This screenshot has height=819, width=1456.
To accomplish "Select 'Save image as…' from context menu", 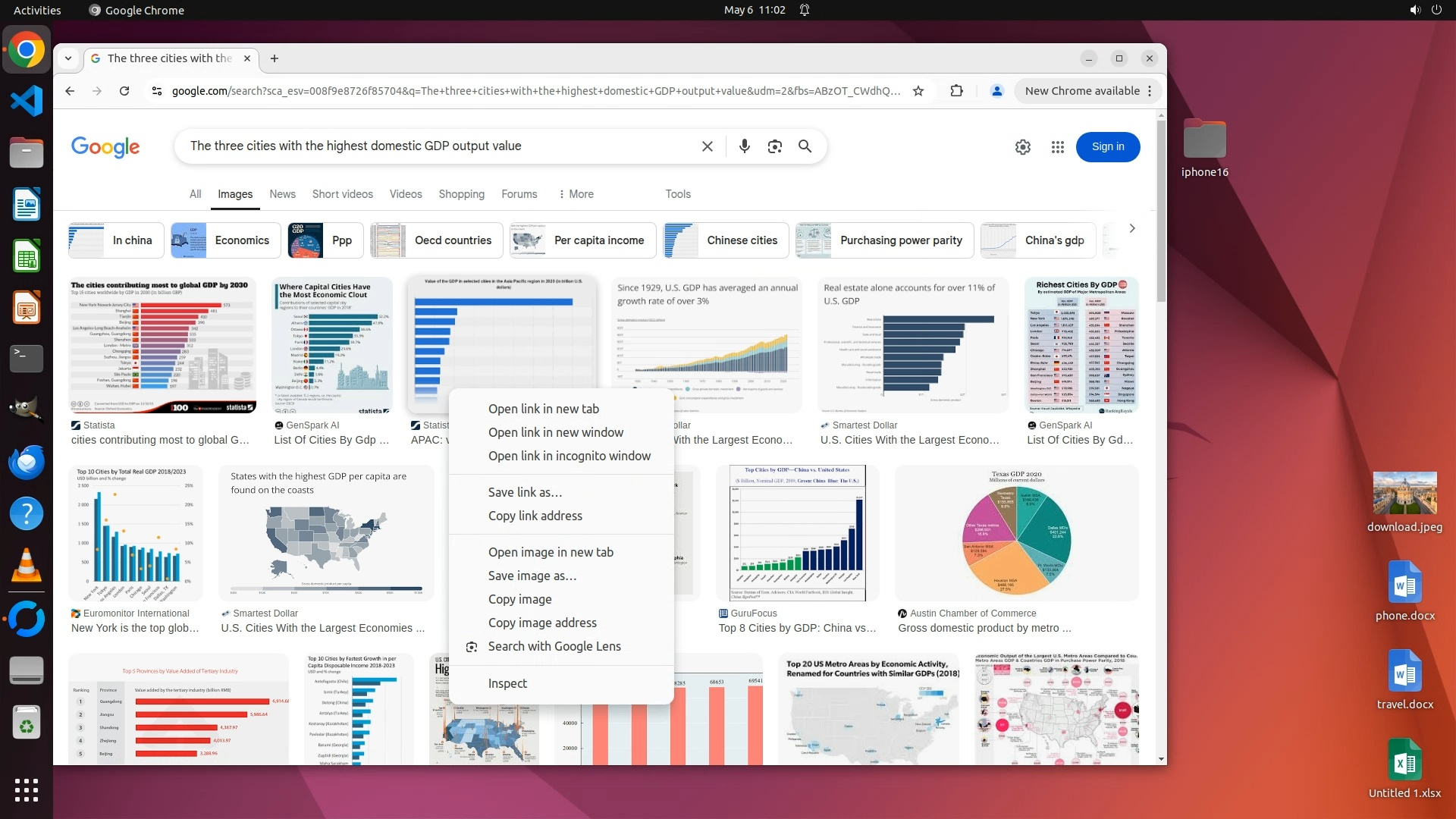I will (x=532, y=576).
